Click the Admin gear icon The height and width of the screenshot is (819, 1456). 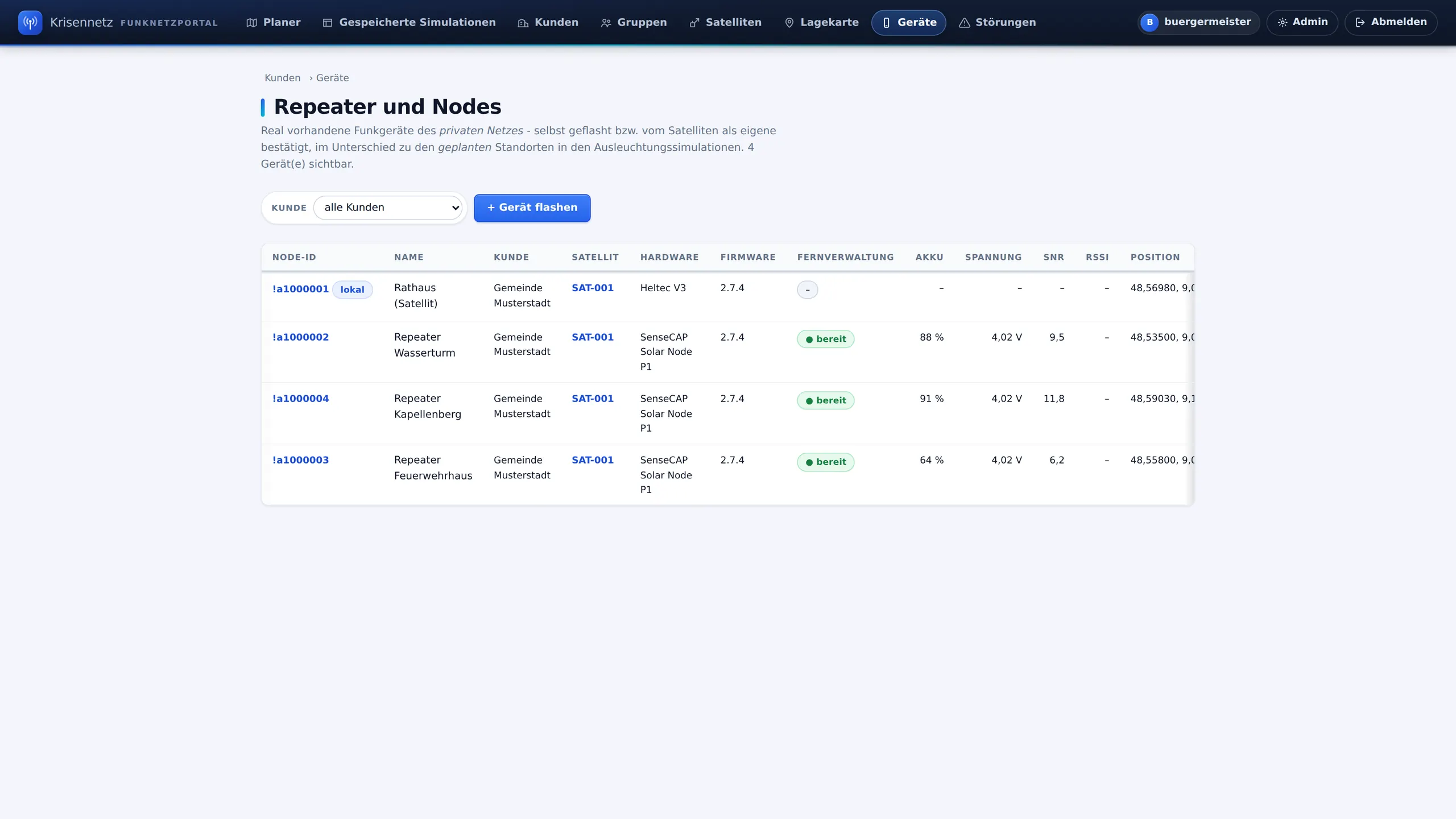click(1283, 23)
